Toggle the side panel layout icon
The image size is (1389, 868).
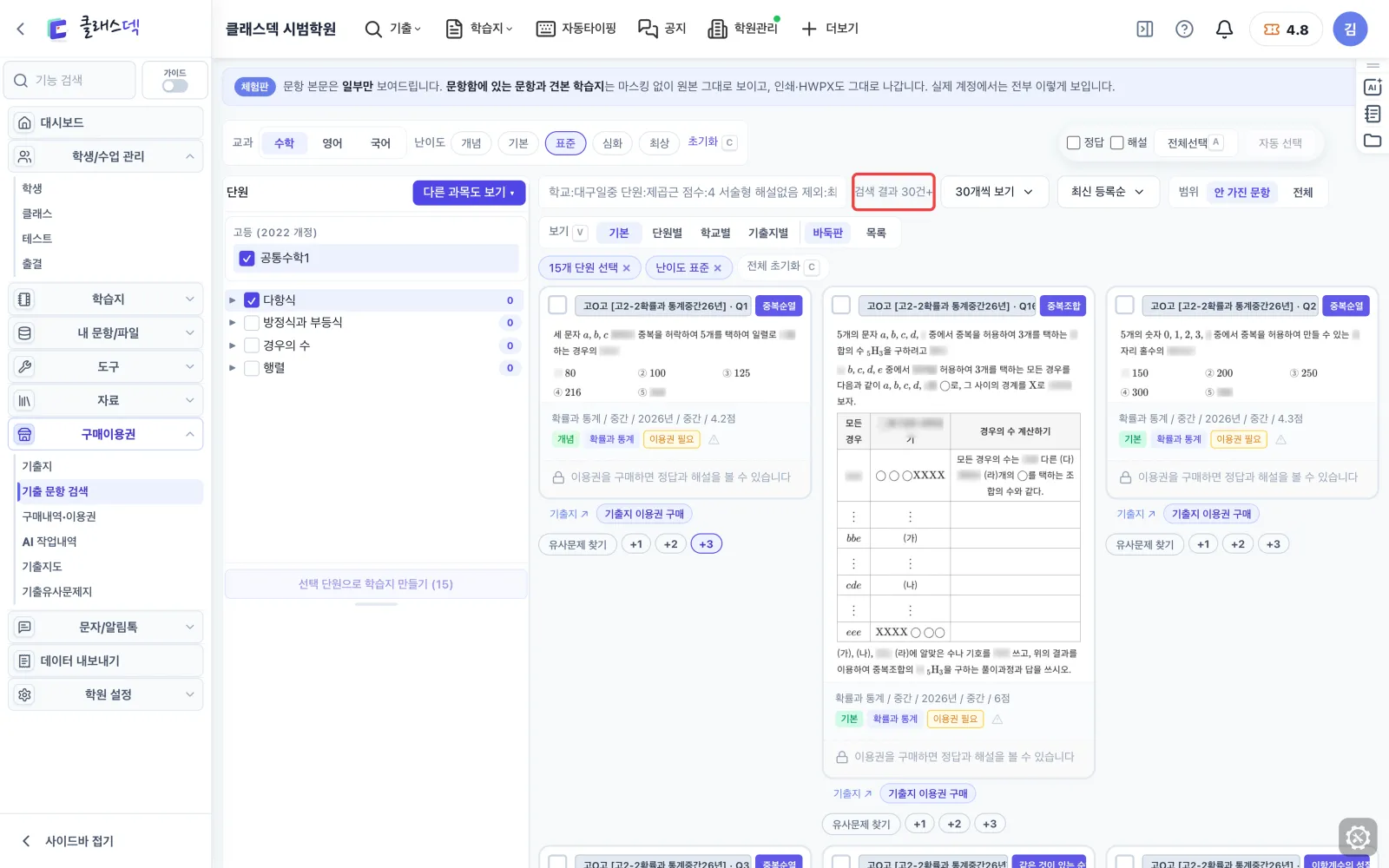click(x=1145, y=29)
